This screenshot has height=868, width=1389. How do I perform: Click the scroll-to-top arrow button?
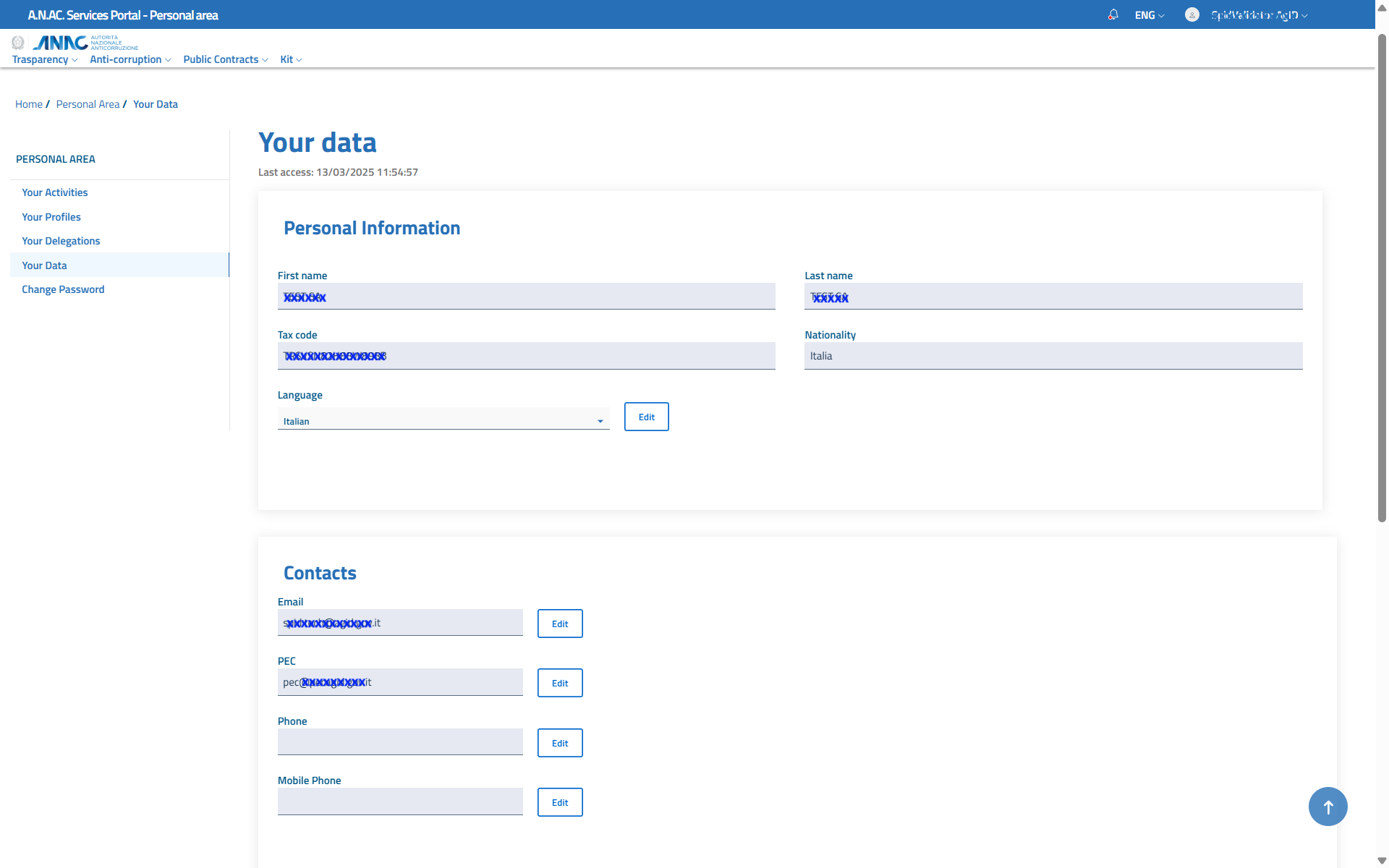pyautogui.click(x=1327, y=806)
